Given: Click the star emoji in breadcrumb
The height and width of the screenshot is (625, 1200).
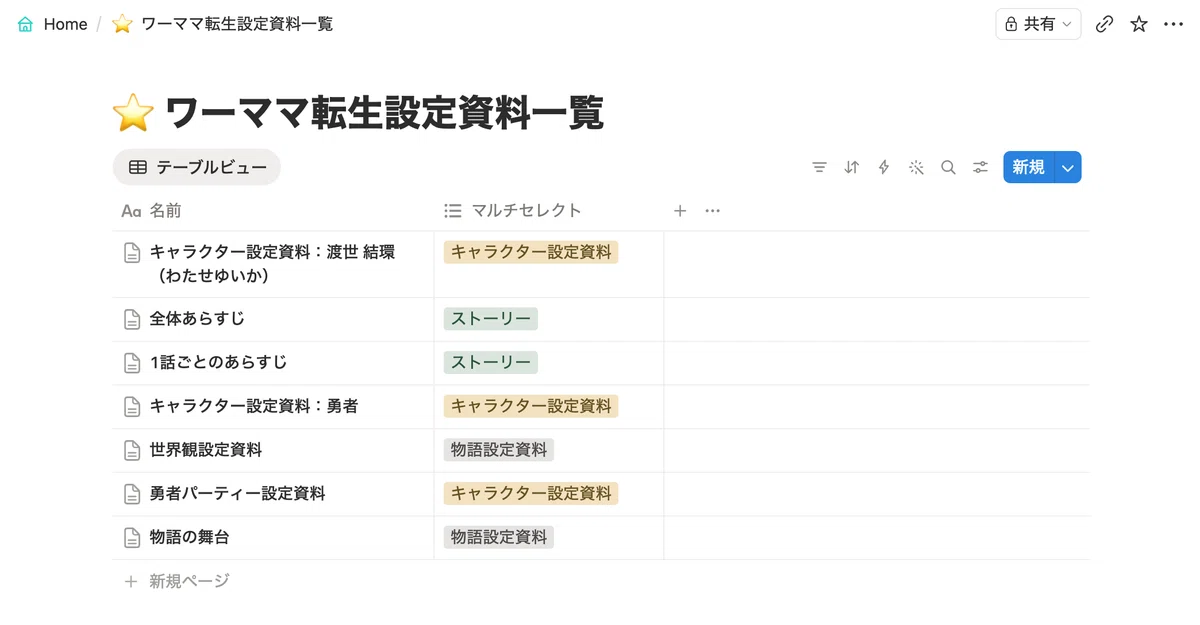Looking at the screenshot, I should pyautogui.click(x=122, y=24).
